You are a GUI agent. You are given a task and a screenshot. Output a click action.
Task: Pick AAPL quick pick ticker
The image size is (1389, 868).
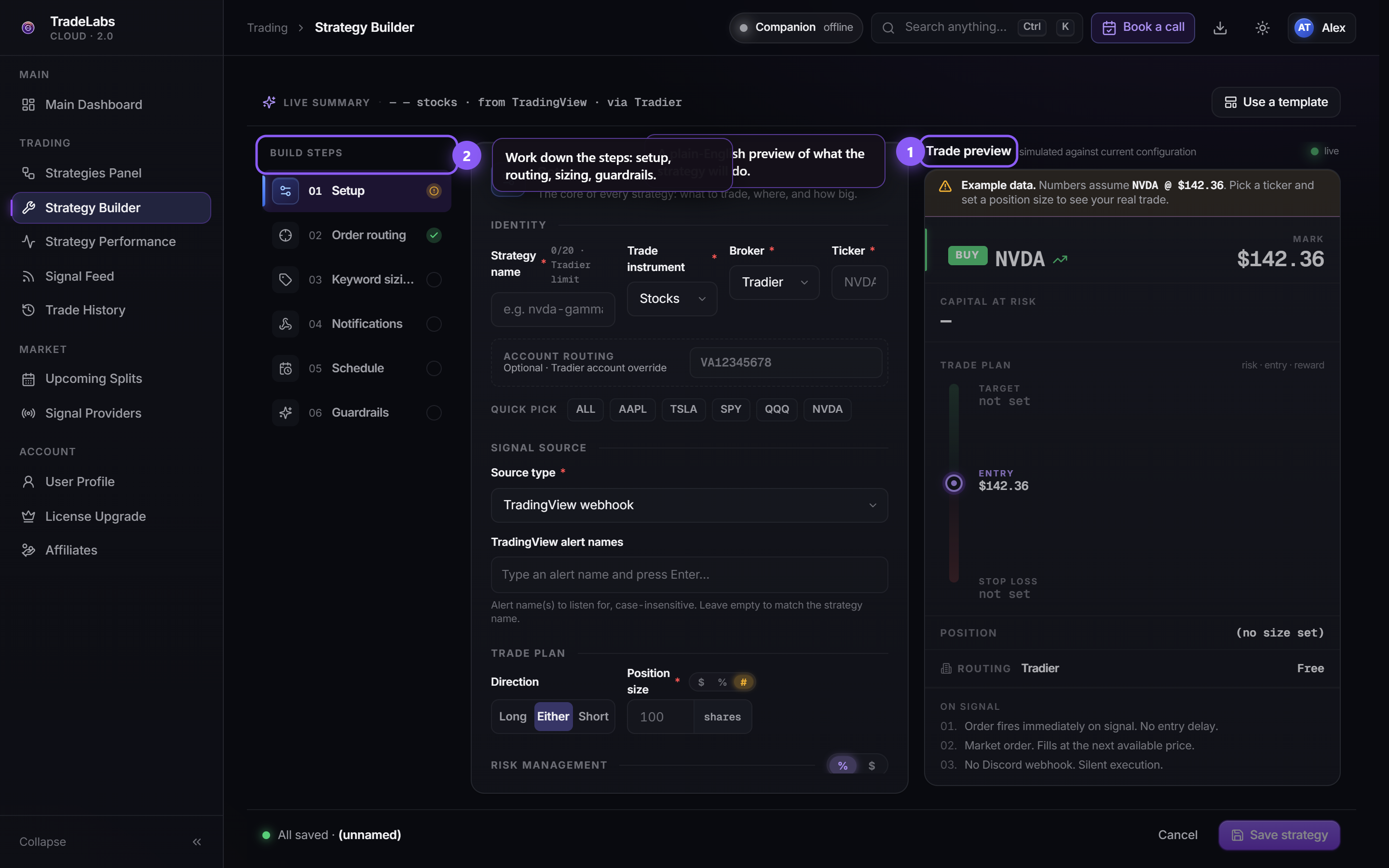click(632, 409)
